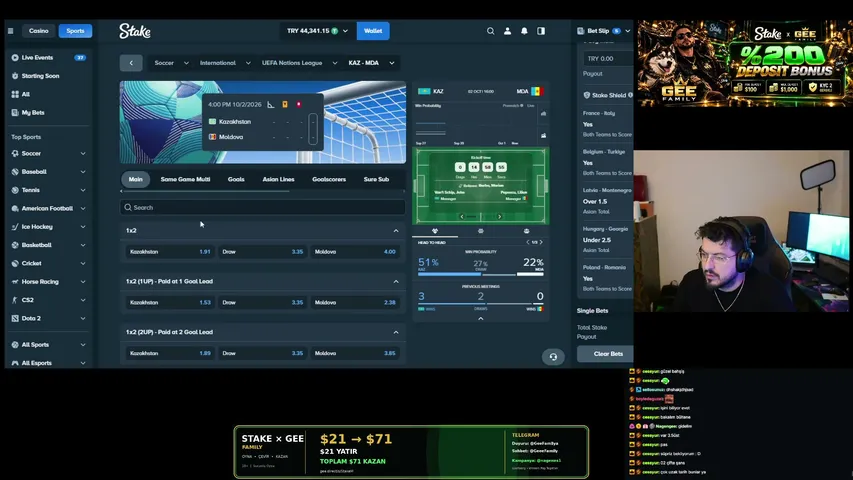Toggle the Prematch win probability option
The width and height of the screenshot is (853, 480).
[512, 106]
